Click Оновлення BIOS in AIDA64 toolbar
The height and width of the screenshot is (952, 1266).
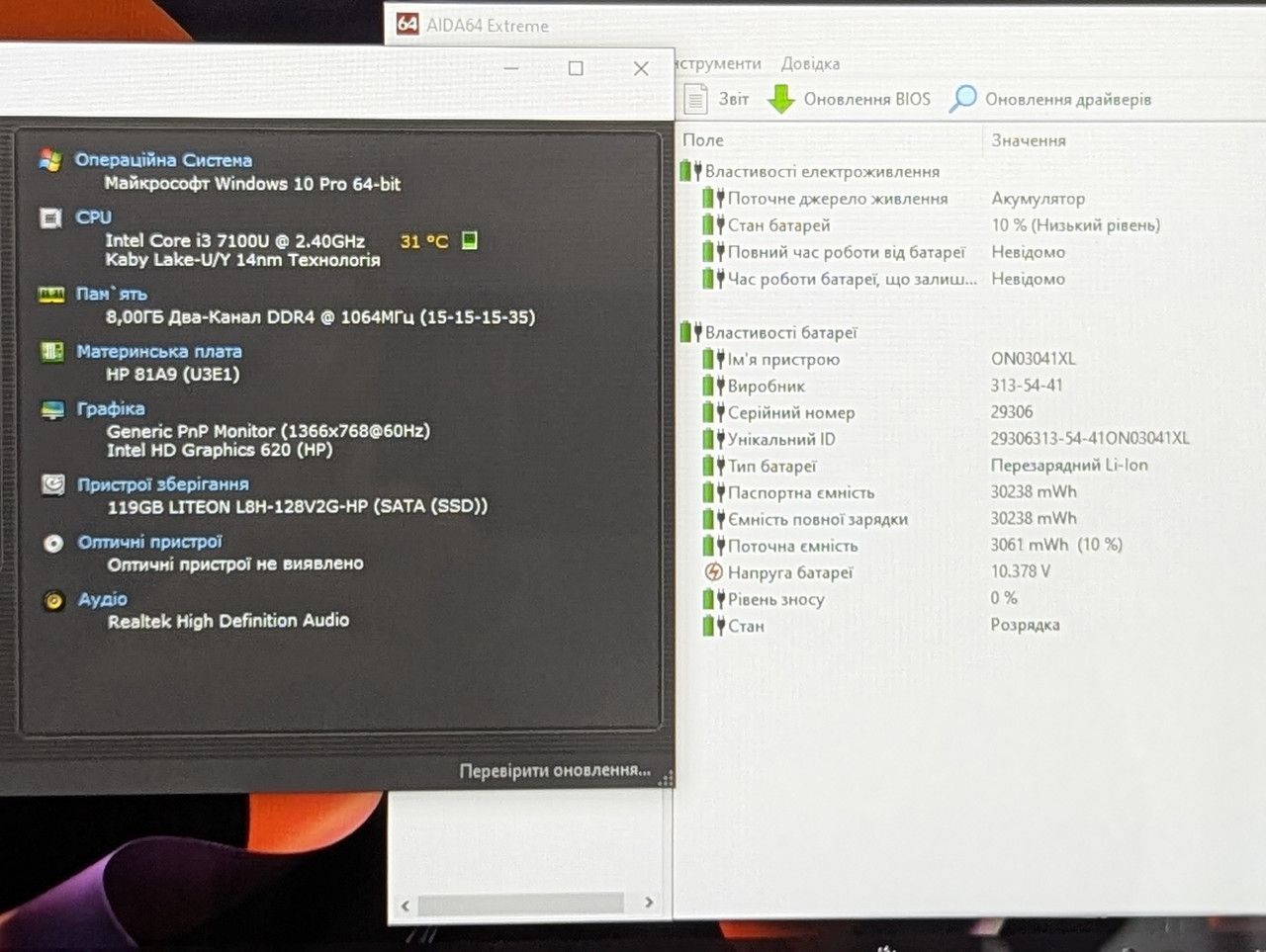[x=850, y=99]
